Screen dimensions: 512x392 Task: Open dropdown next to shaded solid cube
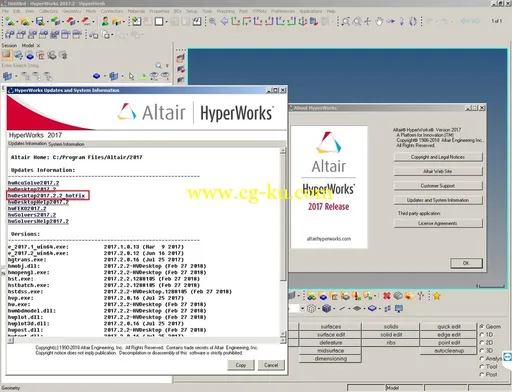334,309
